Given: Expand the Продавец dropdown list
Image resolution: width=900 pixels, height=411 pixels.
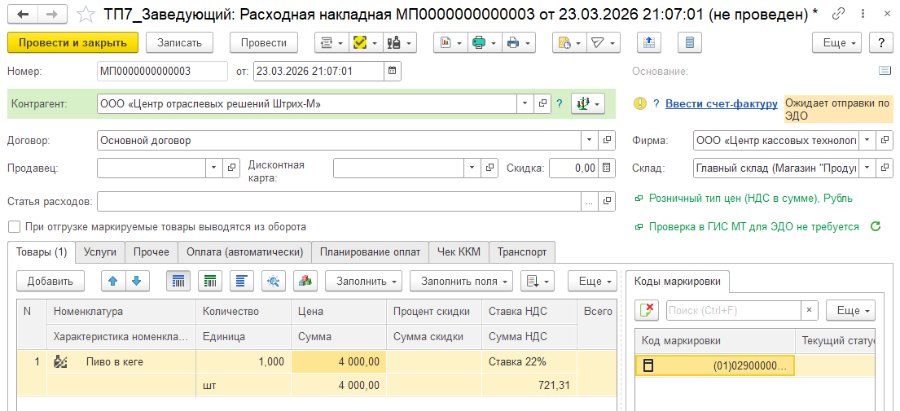Looking at the screenshot, I should coord(214,168).
